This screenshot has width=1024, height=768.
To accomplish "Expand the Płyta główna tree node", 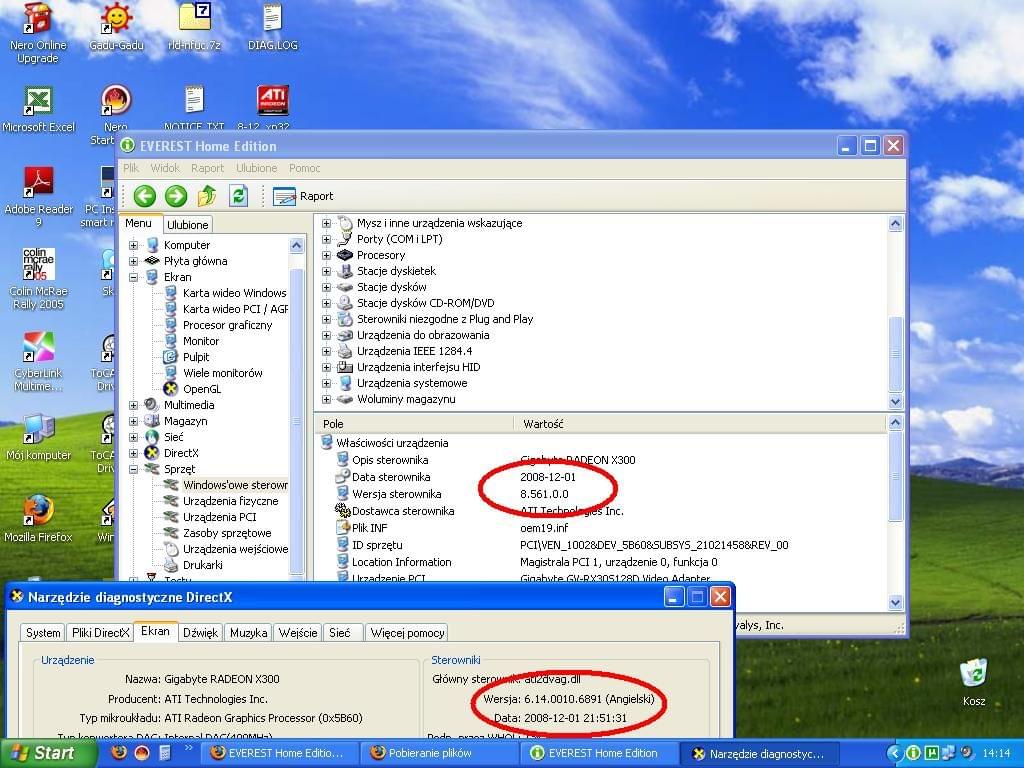I will 133,261.
